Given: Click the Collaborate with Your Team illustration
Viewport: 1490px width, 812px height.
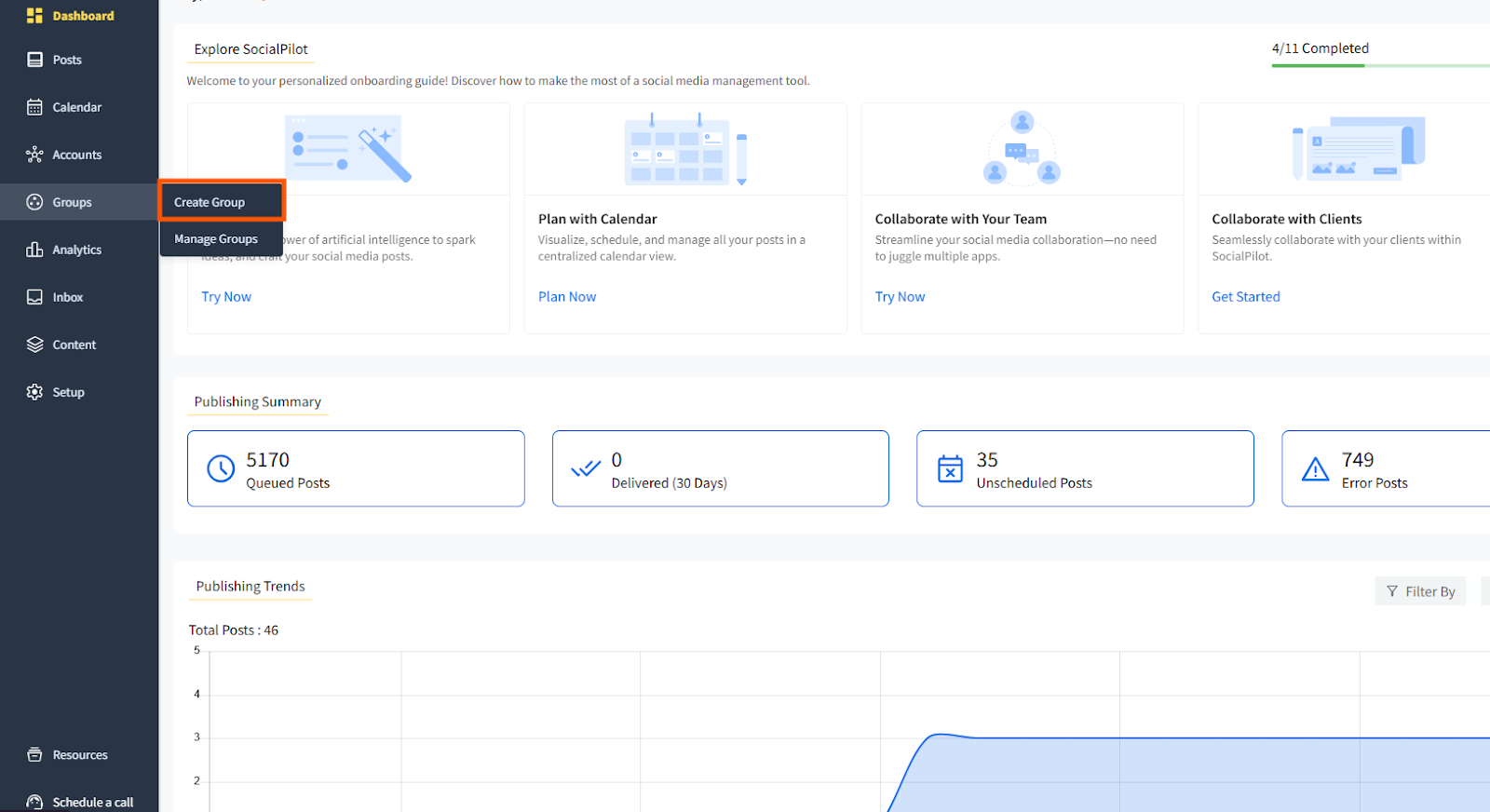Looking at the screenshot, I should pyautogui.click(x=1022, y=148).
